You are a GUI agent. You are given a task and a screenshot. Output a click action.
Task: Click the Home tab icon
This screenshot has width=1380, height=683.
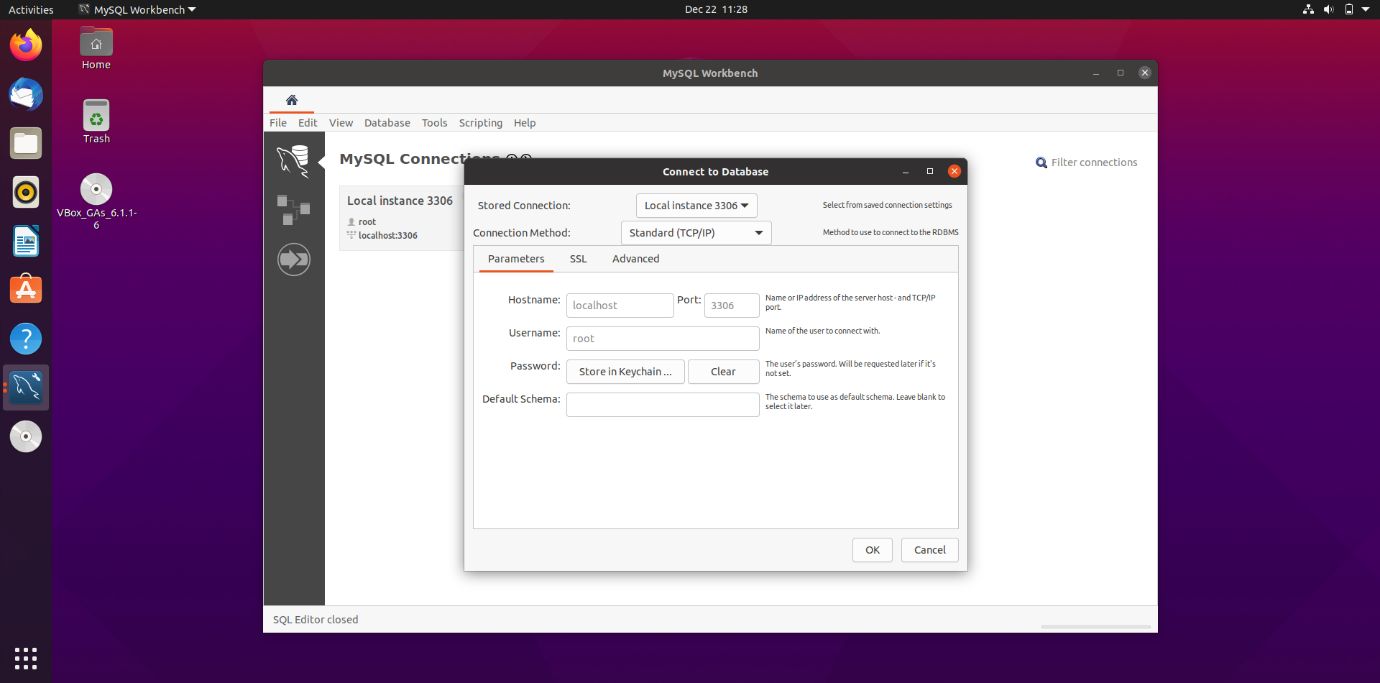point(291,100)
